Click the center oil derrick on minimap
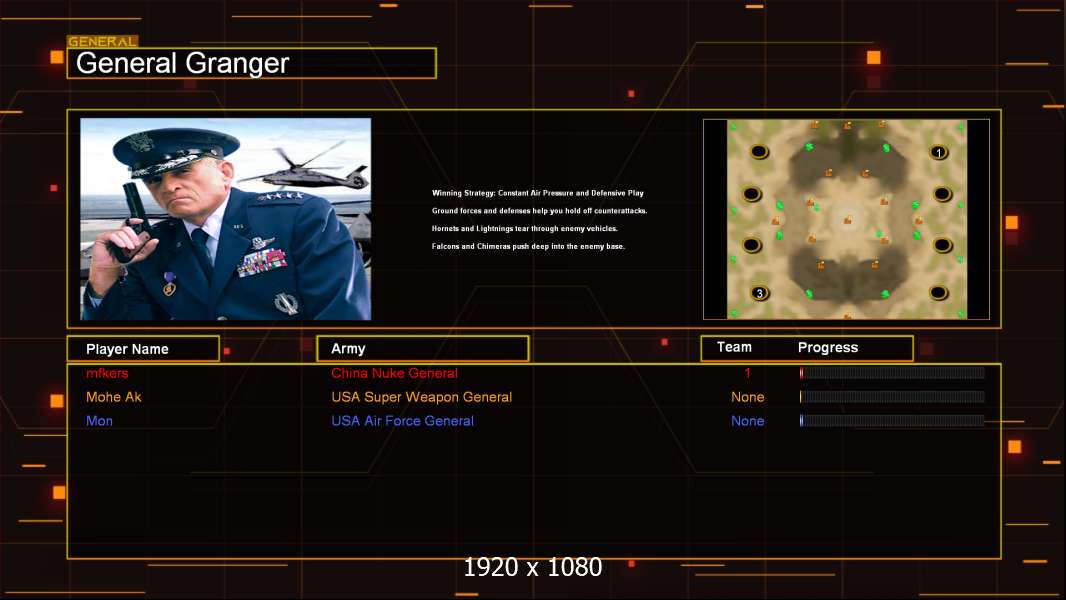Image resolution: width=1066 pixels, height=600 pixels. (x=847, y=219)
